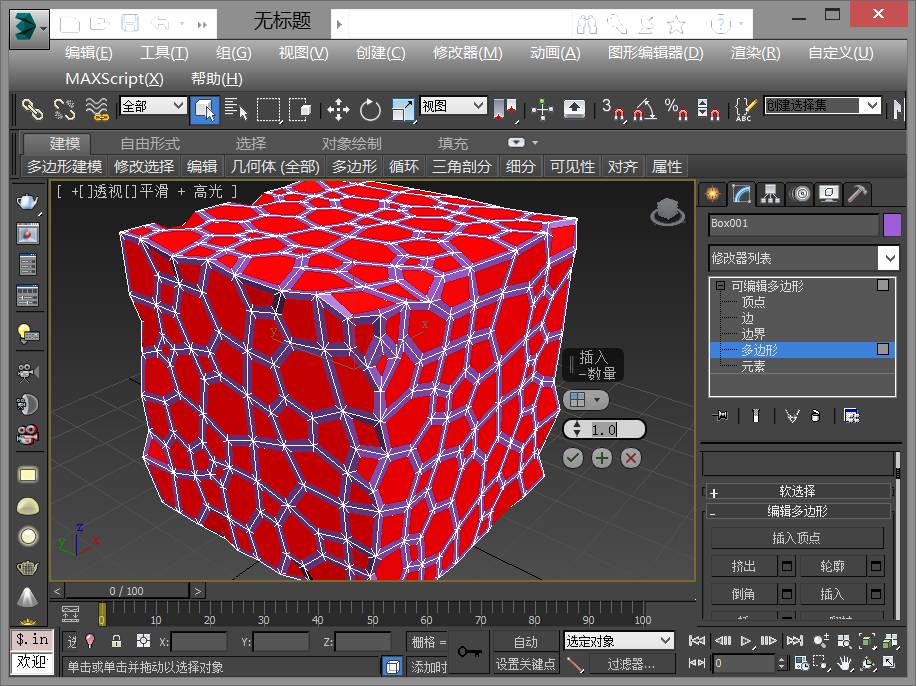
Task: Open the 3ds Max application menu button
Action: coord(29,27)
